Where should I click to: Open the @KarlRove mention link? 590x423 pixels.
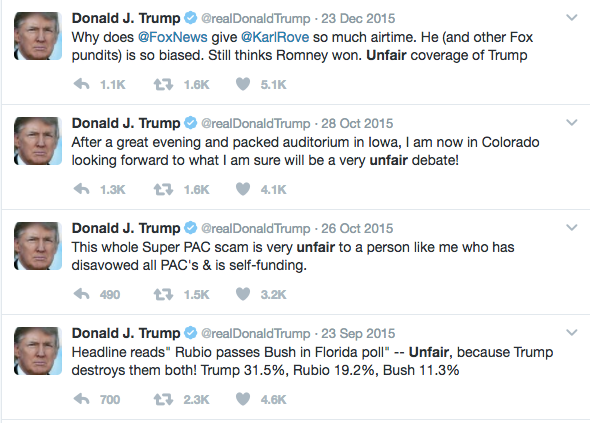pyautogui.click(x=275, y=37)
